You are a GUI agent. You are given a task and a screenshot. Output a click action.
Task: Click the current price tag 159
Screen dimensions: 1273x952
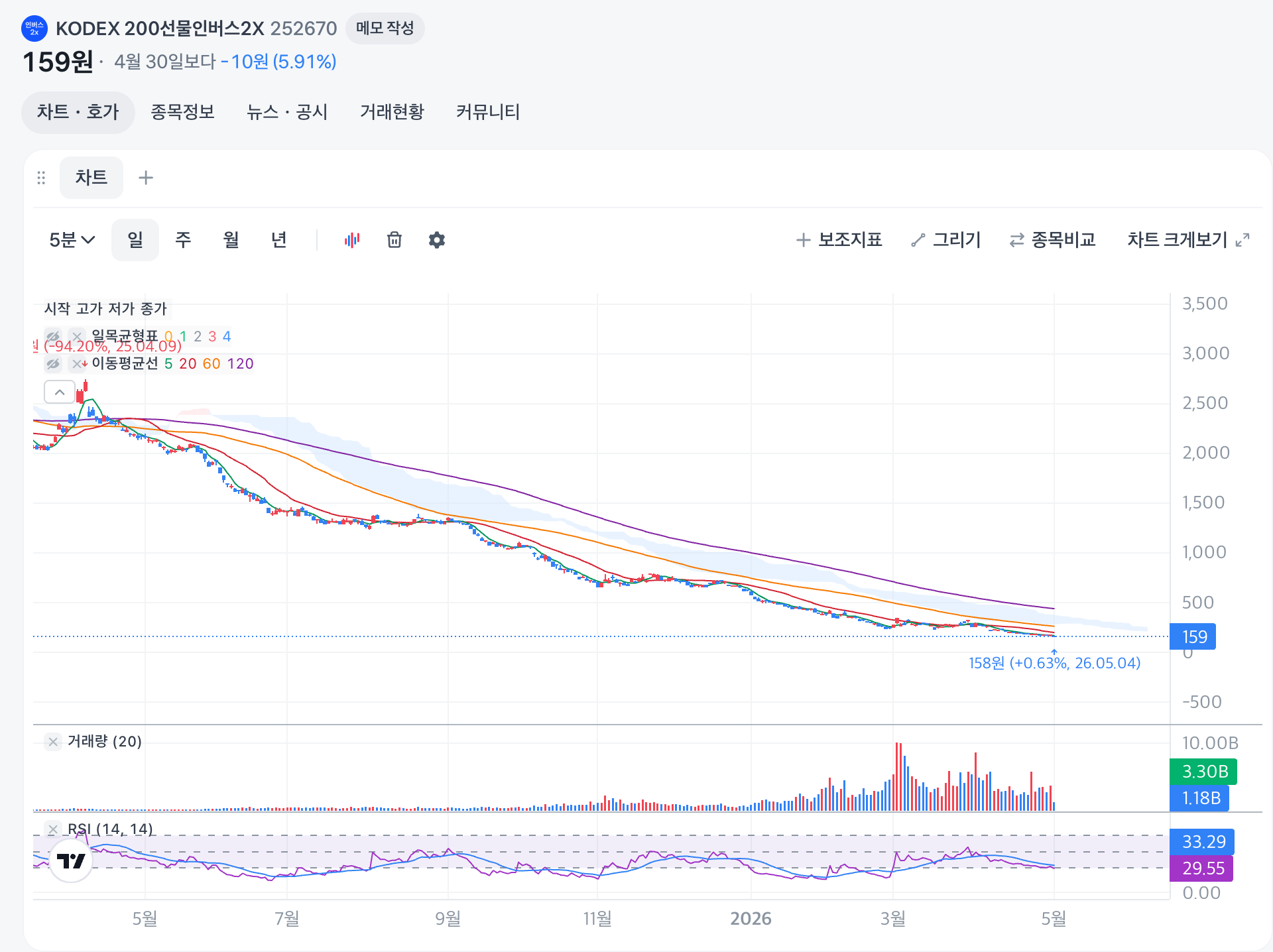pos(1193,637)
